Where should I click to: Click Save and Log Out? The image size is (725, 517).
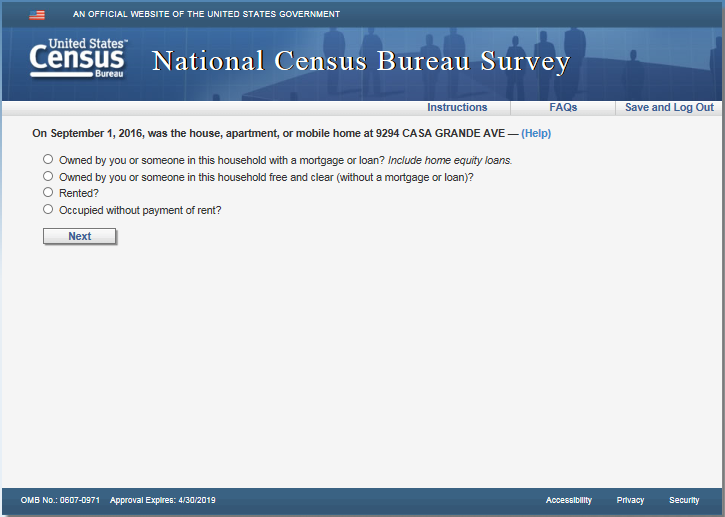(669, 108)
